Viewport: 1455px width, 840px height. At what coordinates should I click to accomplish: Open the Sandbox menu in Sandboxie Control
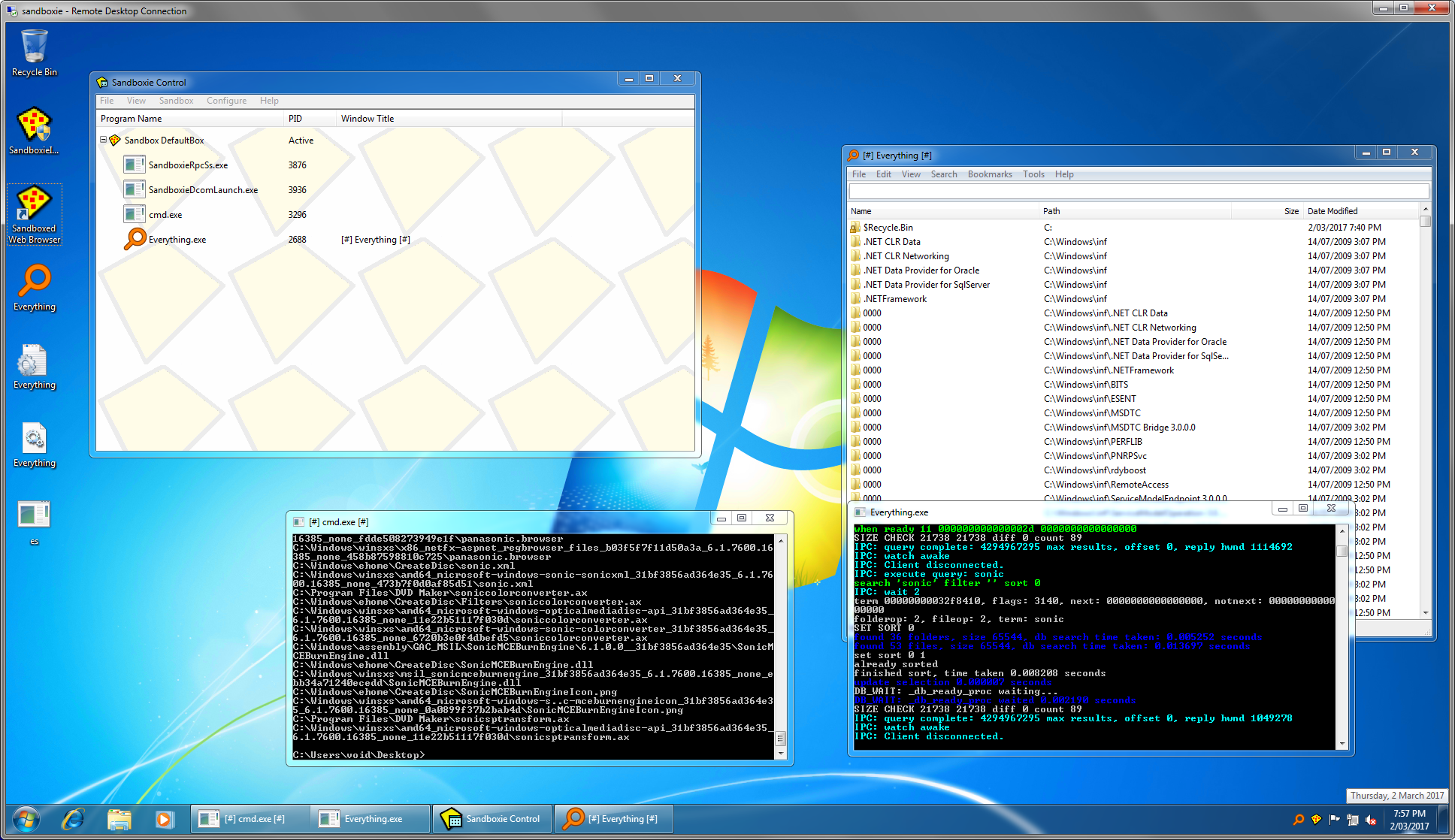pyautogui.click(x=176, y=101)
